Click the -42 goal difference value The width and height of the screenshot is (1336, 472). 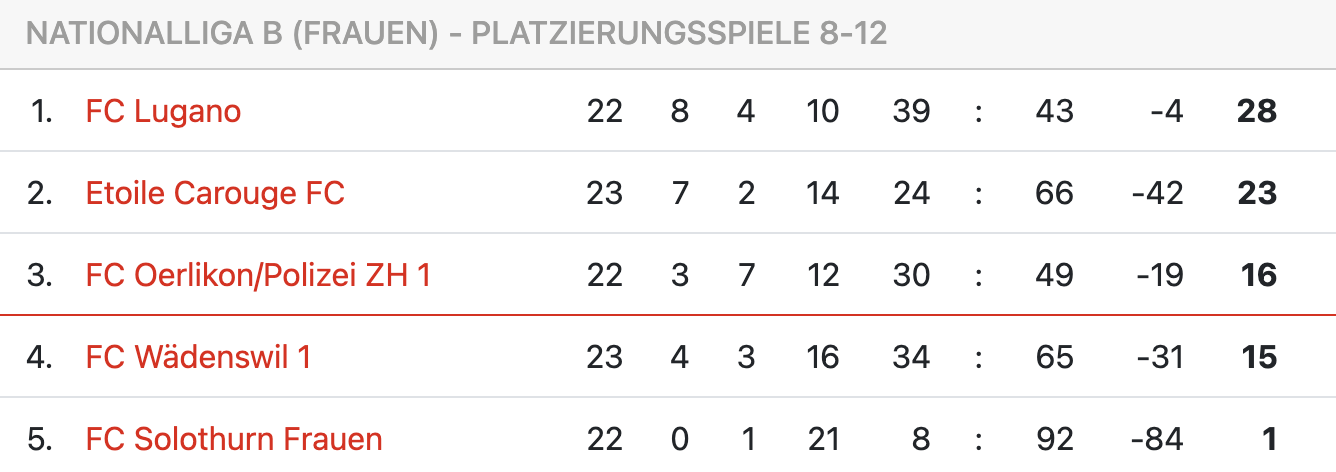coord(1157,193)
